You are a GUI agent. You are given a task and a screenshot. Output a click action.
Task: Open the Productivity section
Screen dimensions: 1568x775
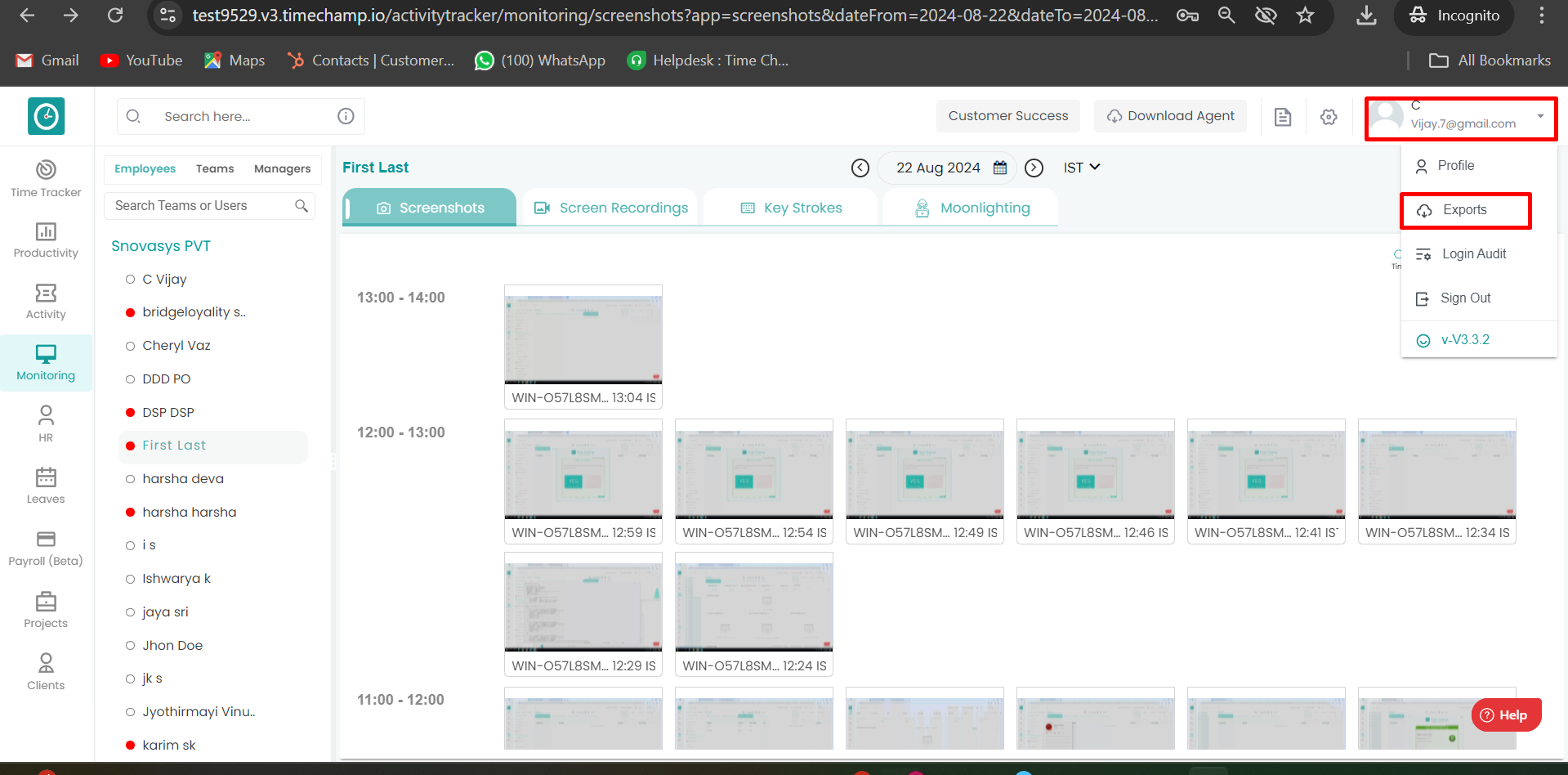click(x=46, y=240)
